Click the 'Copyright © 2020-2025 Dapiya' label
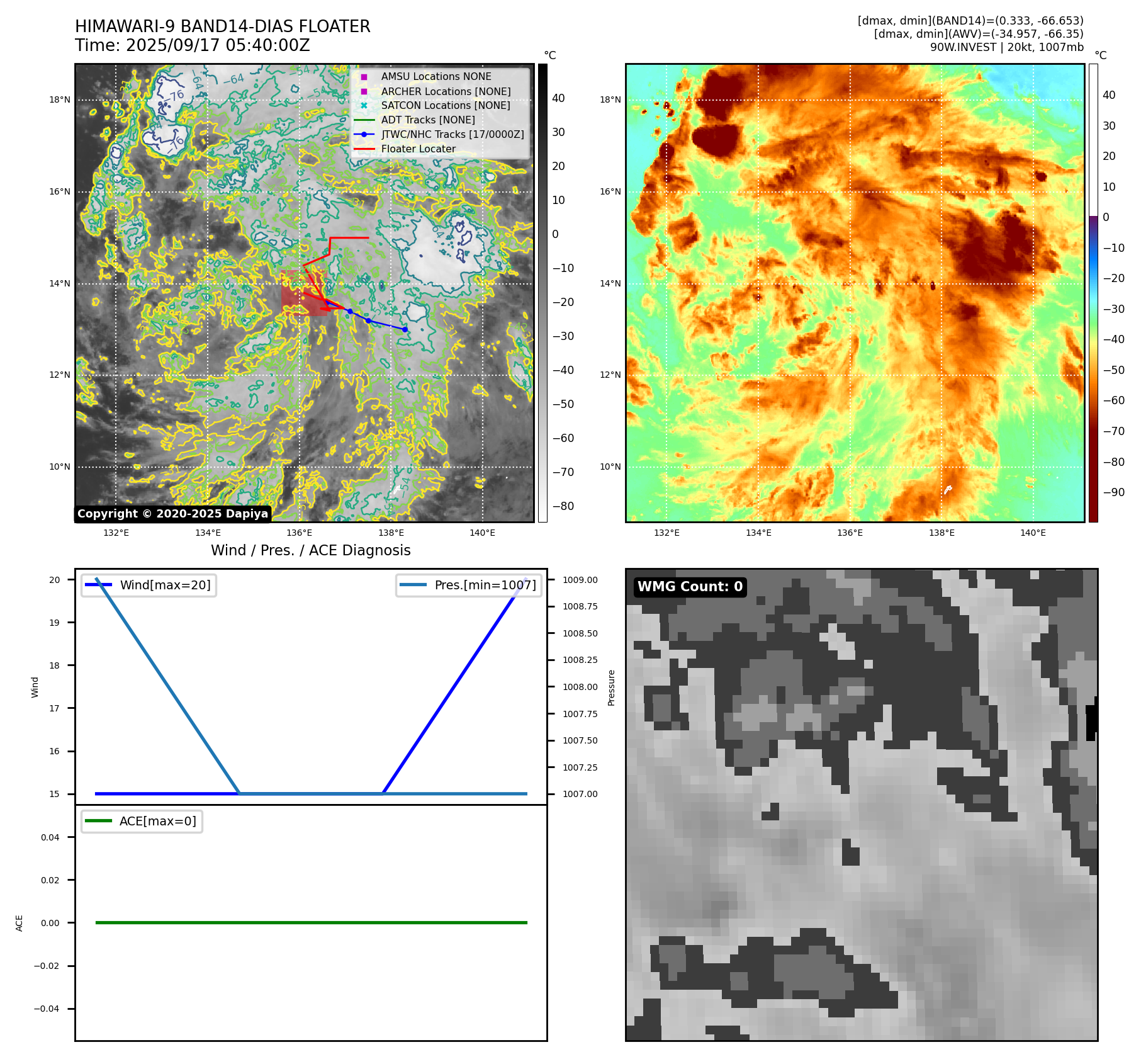 coord(173,514)
